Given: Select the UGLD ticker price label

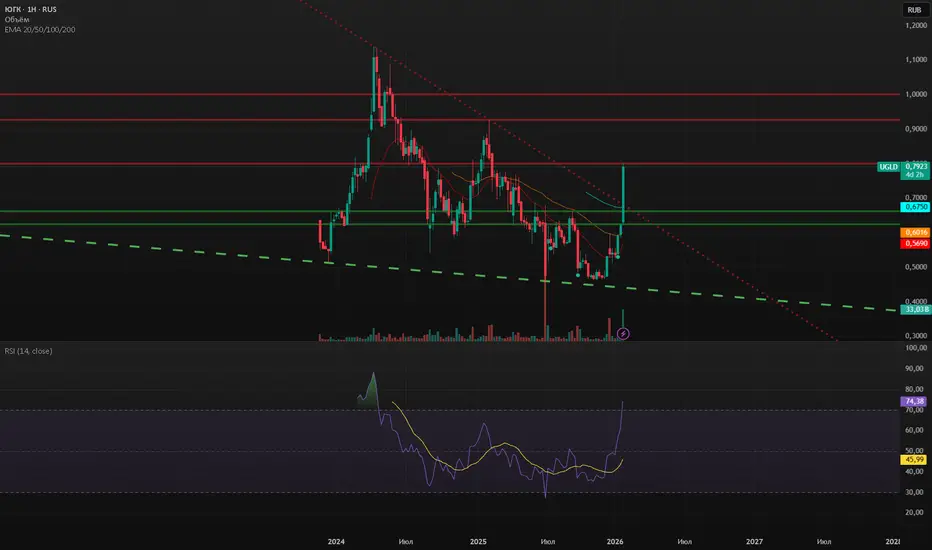Looking at the screenshot, I should pyautogui.click(x=902, y=167).
